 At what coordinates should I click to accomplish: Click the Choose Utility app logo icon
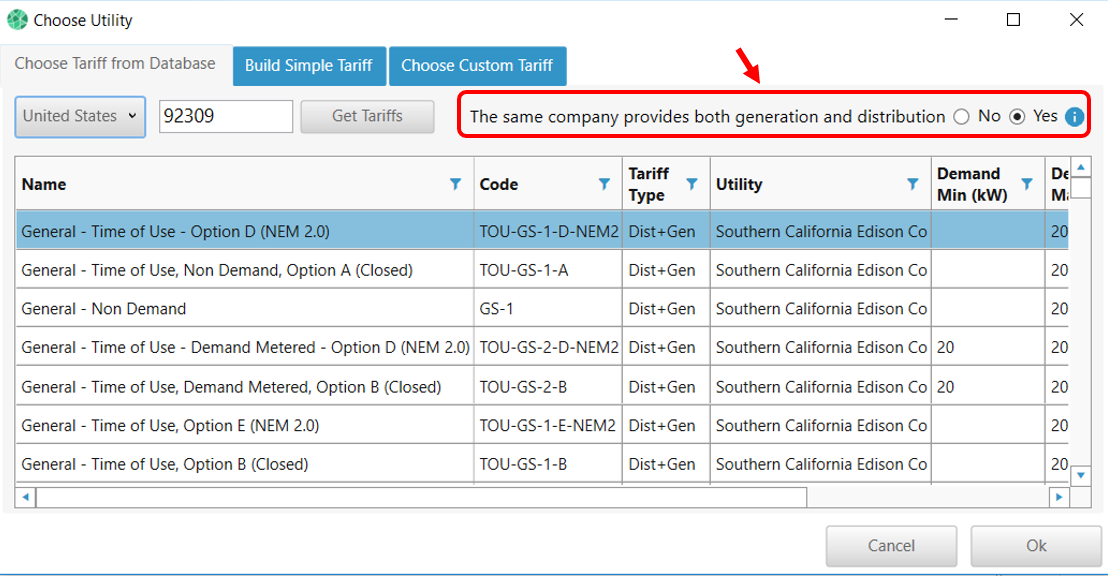coord(17,20)
